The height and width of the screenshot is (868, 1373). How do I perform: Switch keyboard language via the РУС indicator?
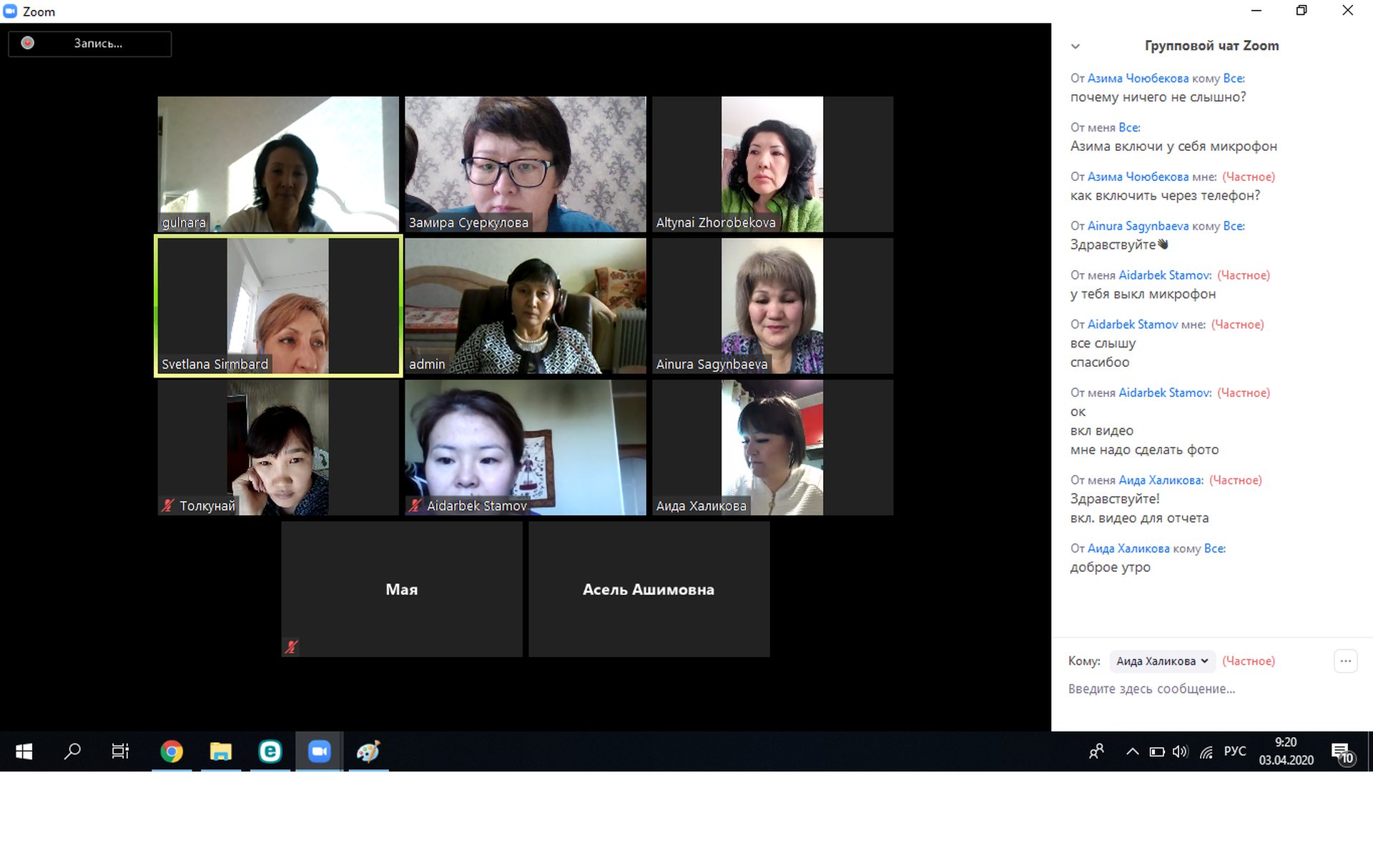click(1234, 751)
